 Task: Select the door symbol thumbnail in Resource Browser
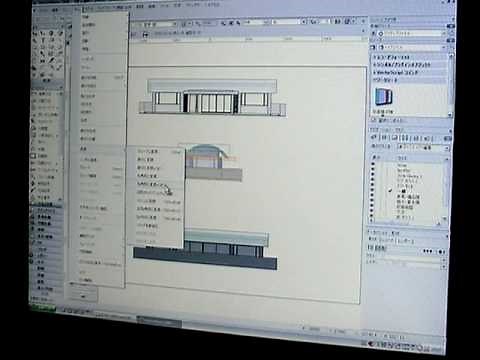click(384, 97)
